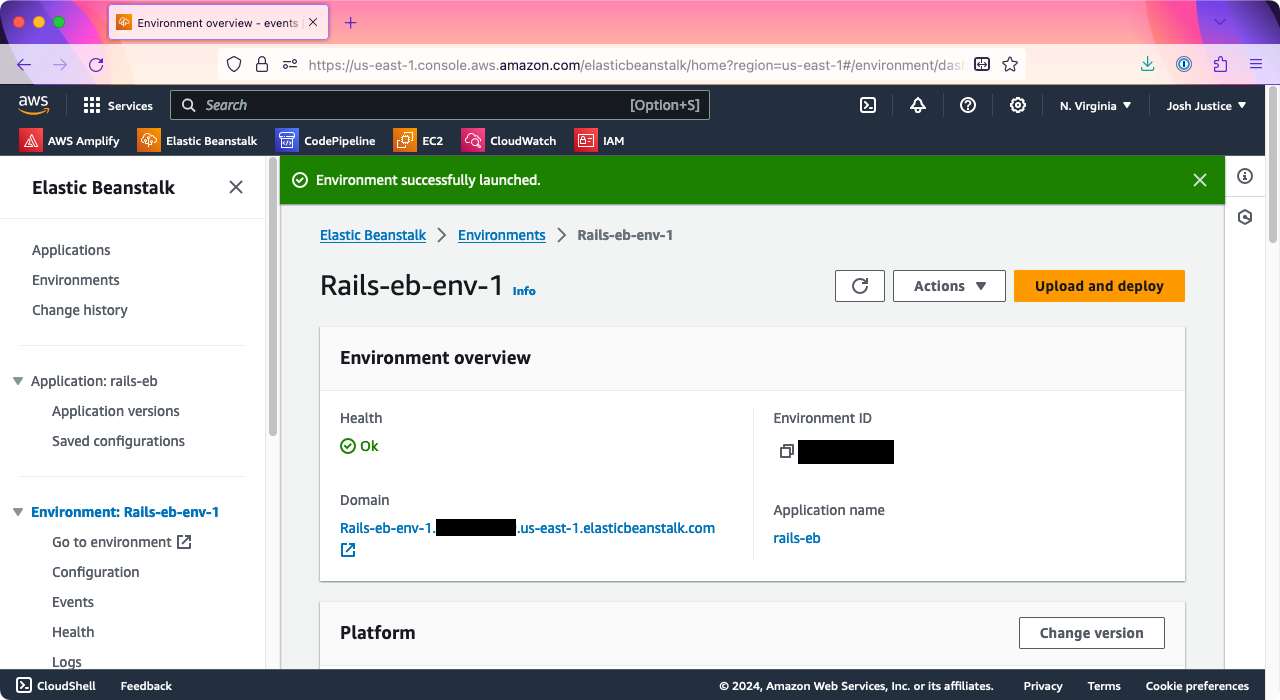
Task: Open the browser downloads icon
Action: pyautogui.click(x=1148, y=64)
